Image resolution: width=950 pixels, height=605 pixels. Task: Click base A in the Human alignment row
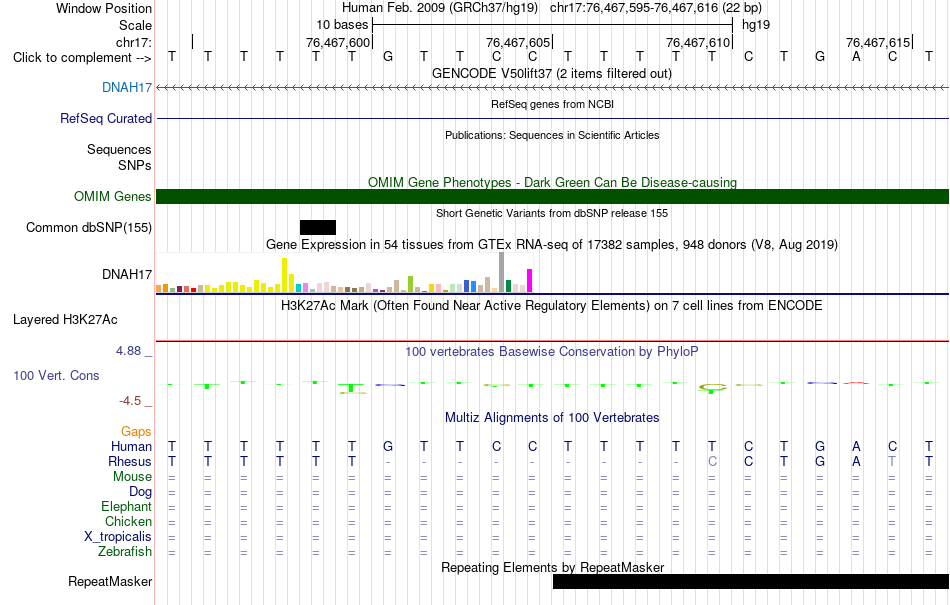pos(856,446)
